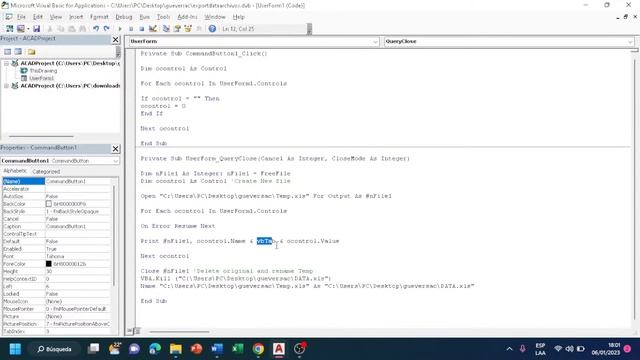The width and height of the screenshot is (640, 360).
Task: Open the Help menu
Action: point(238,17)
